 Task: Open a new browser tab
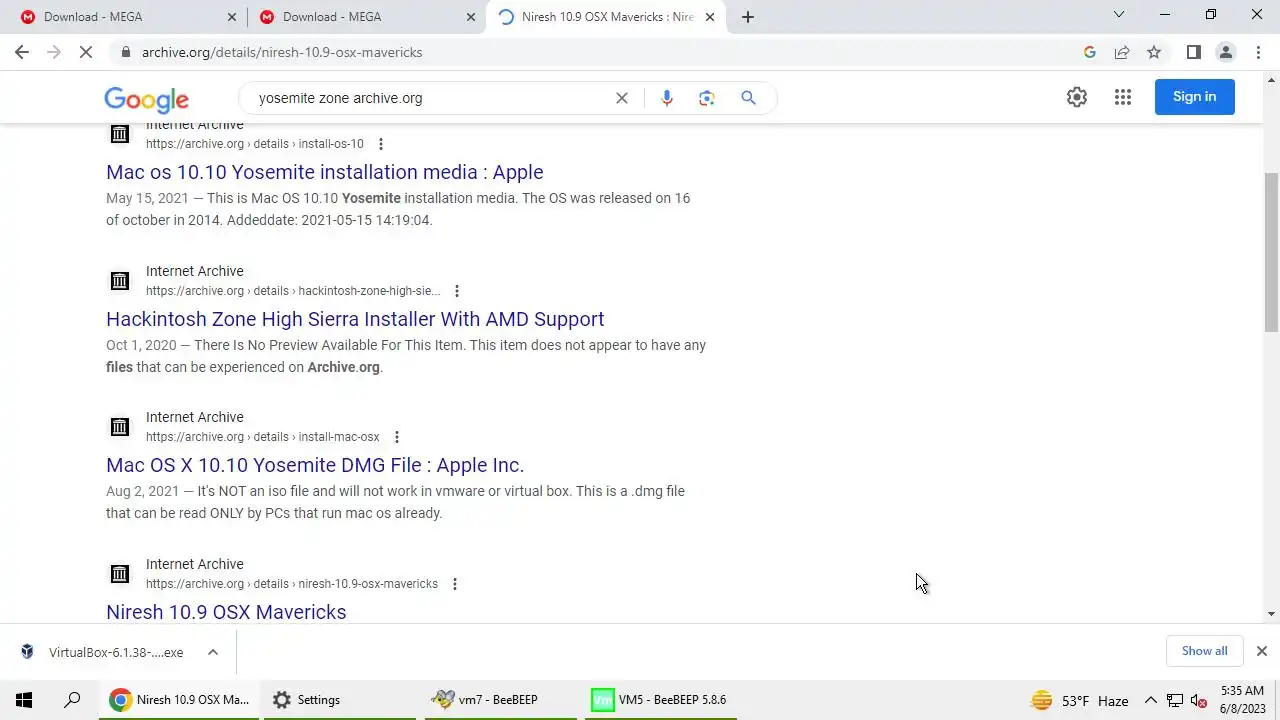click(x=747, y=17)
